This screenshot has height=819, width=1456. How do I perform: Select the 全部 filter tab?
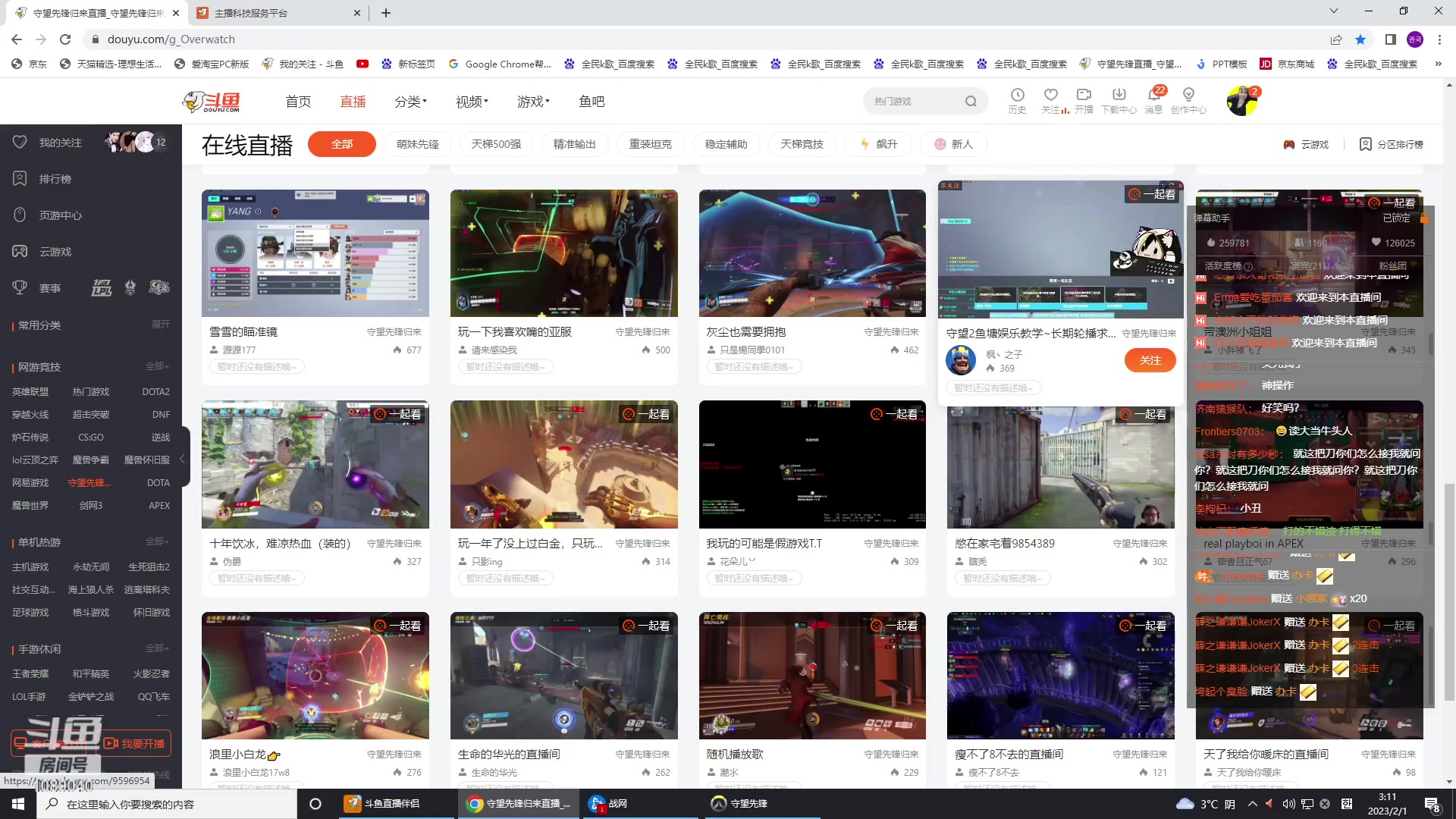[342, 144]
